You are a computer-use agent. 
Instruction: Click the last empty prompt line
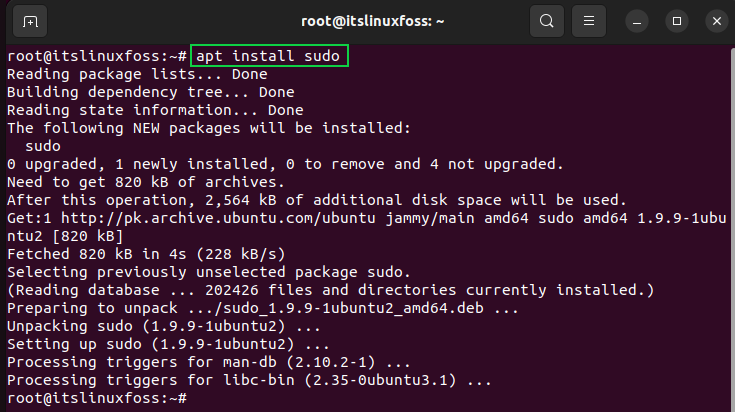coord(97,398)
